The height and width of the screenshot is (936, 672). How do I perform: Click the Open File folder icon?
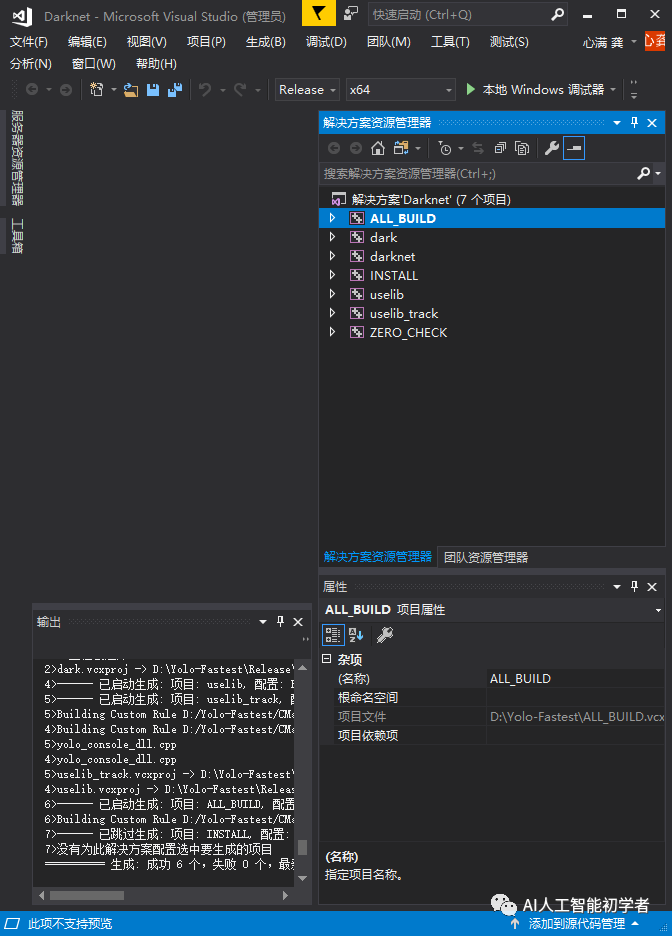coord(131,90)
